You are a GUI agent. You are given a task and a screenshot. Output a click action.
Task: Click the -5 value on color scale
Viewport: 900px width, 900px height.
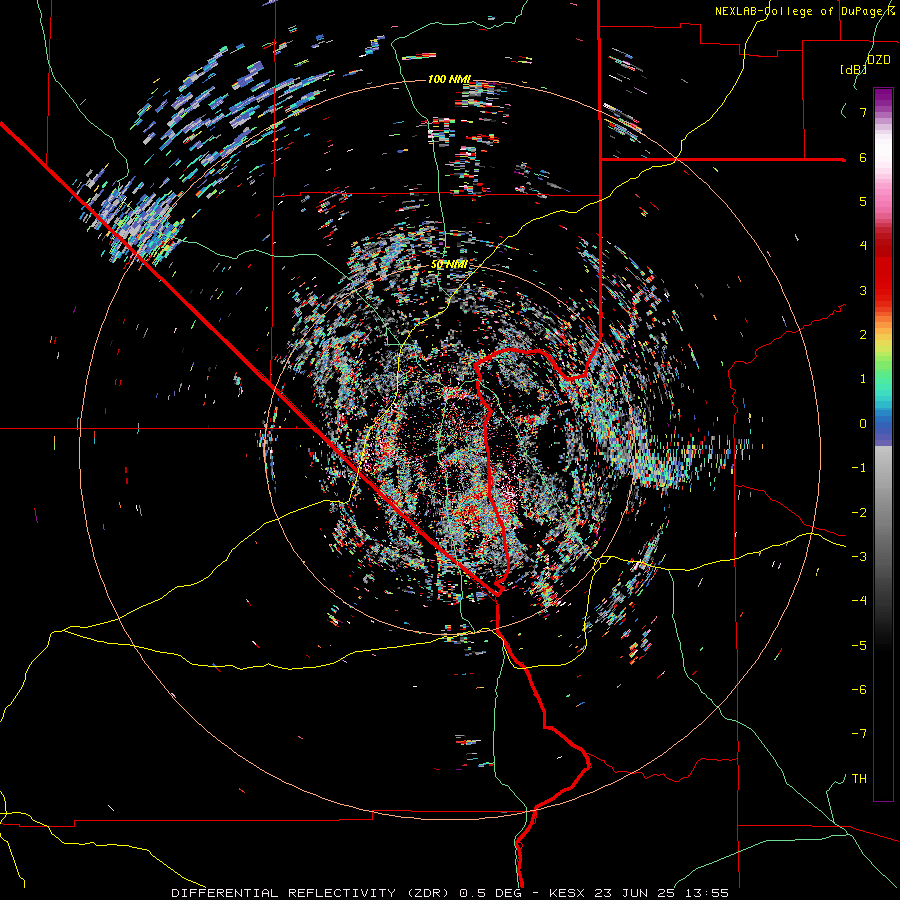click(x=859, y=646)
